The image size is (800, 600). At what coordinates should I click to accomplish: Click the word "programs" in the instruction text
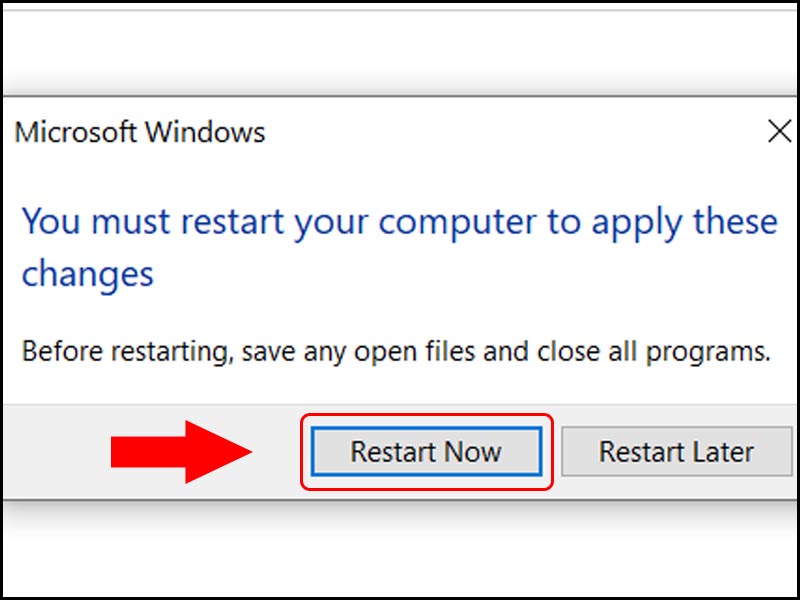[718, 352]
